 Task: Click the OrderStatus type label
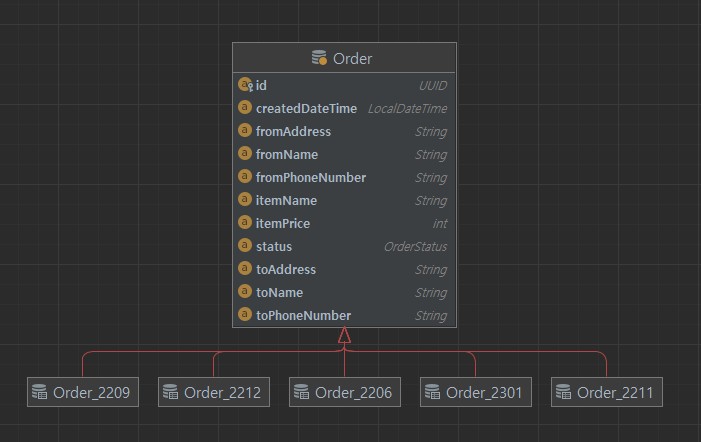point(415,246)
